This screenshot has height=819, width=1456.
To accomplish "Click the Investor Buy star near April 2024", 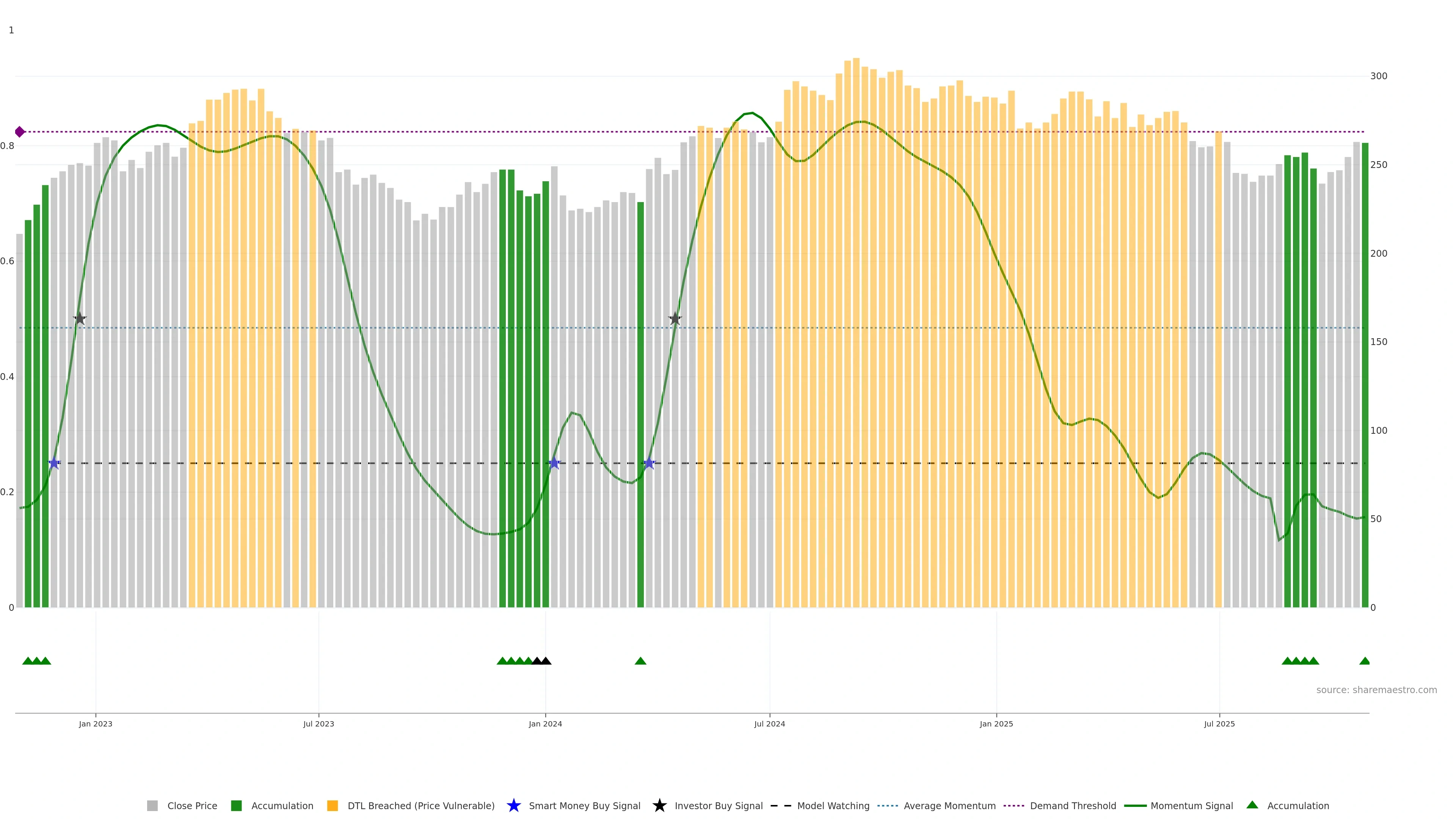I will click(x=675, y=319).
